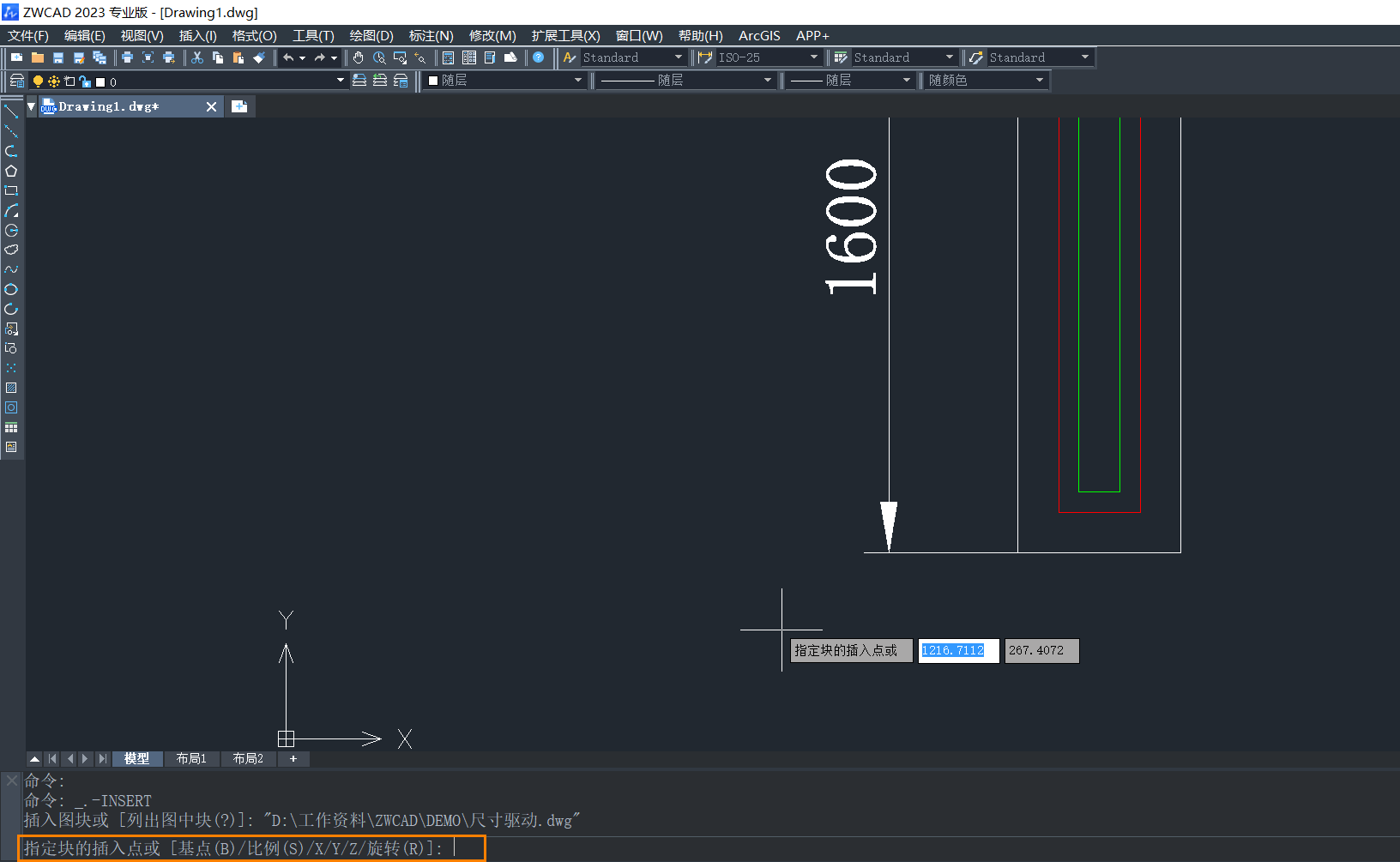The height and width of the screenshot is (862, 1400).
Task: Jump to the first layout tab arrow
Action: click(x=52, y=759)
